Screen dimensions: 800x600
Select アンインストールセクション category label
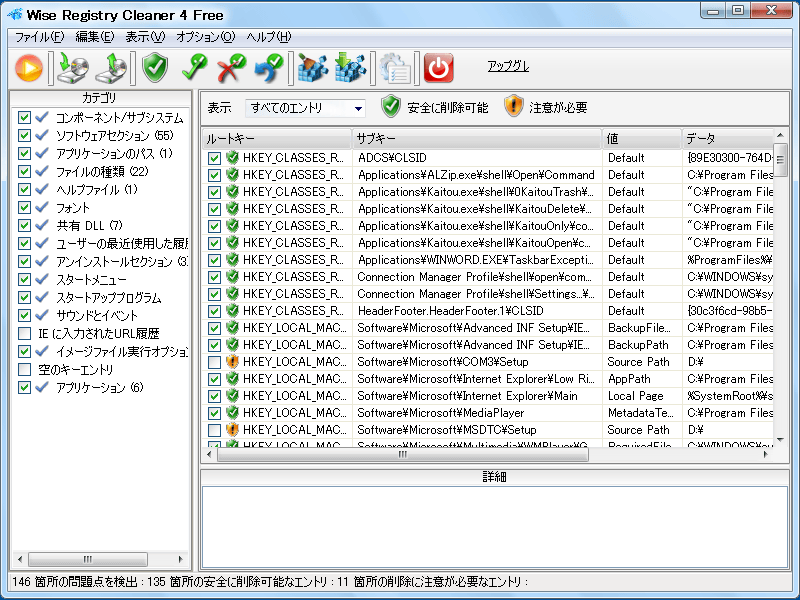(121, 261)
